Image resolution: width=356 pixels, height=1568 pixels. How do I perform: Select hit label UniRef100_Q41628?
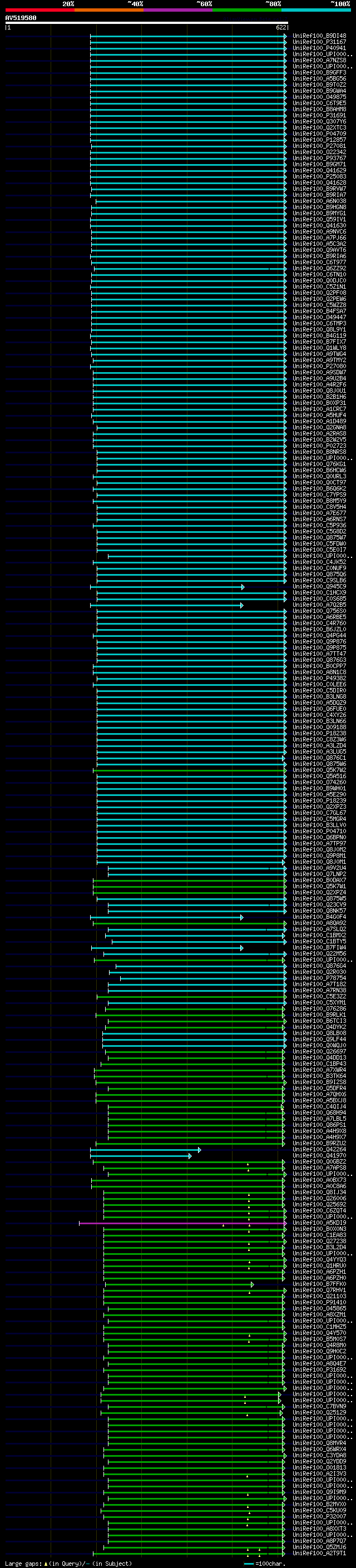(319, 182)
